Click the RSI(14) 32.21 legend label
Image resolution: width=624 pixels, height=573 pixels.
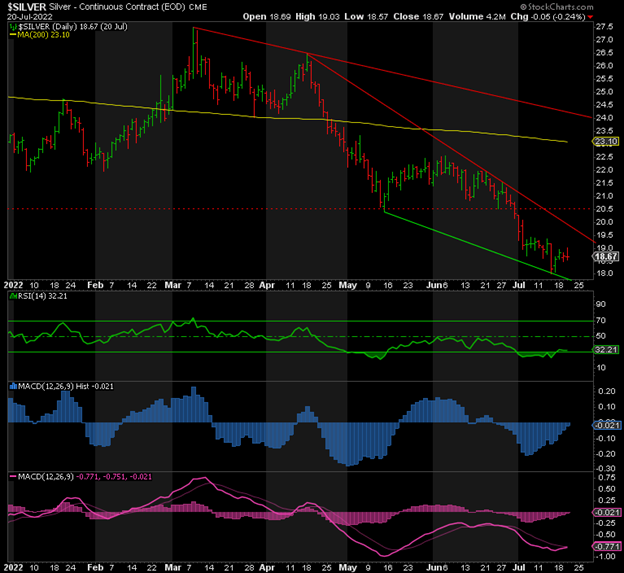43,296
